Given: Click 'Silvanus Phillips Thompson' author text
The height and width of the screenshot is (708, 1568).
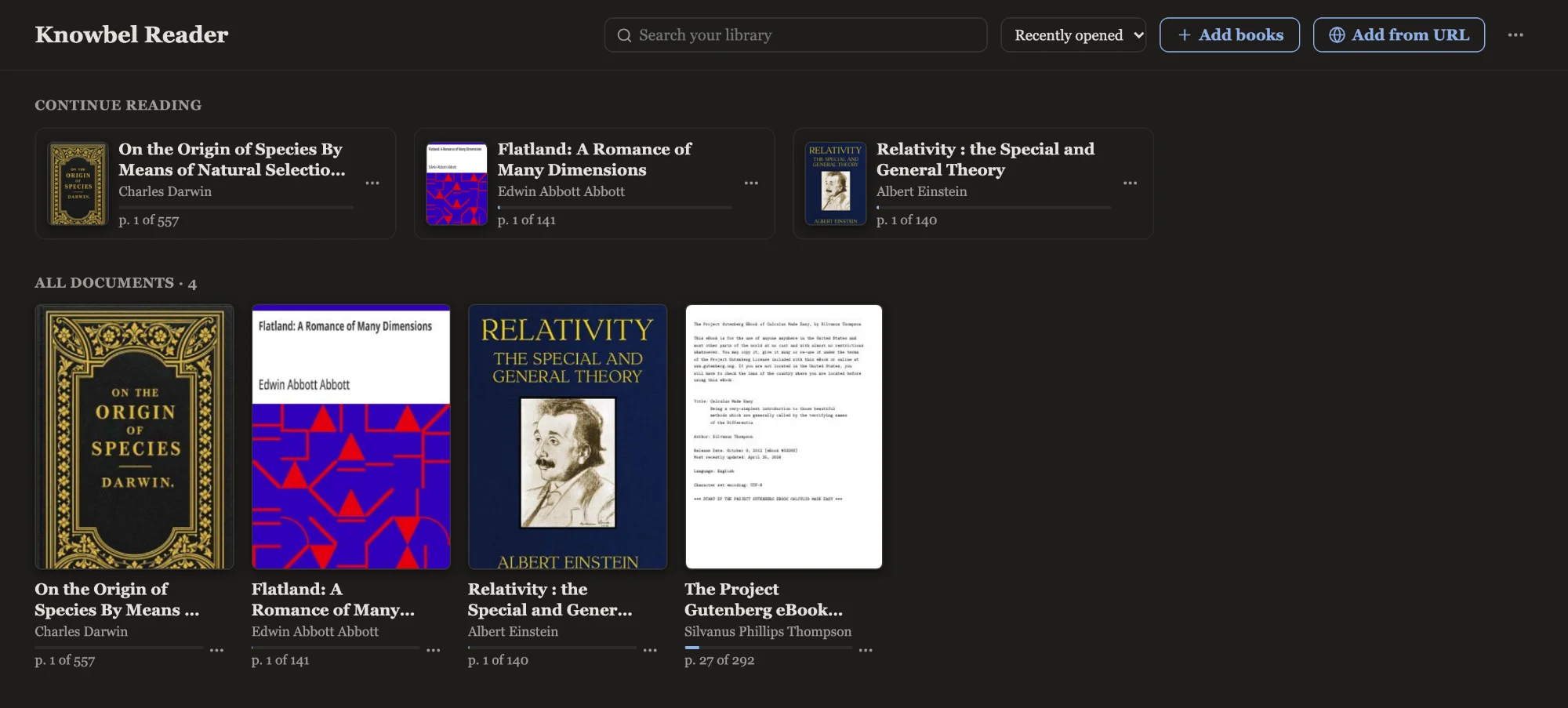Looking at the screenshot, I should point(768,631).
